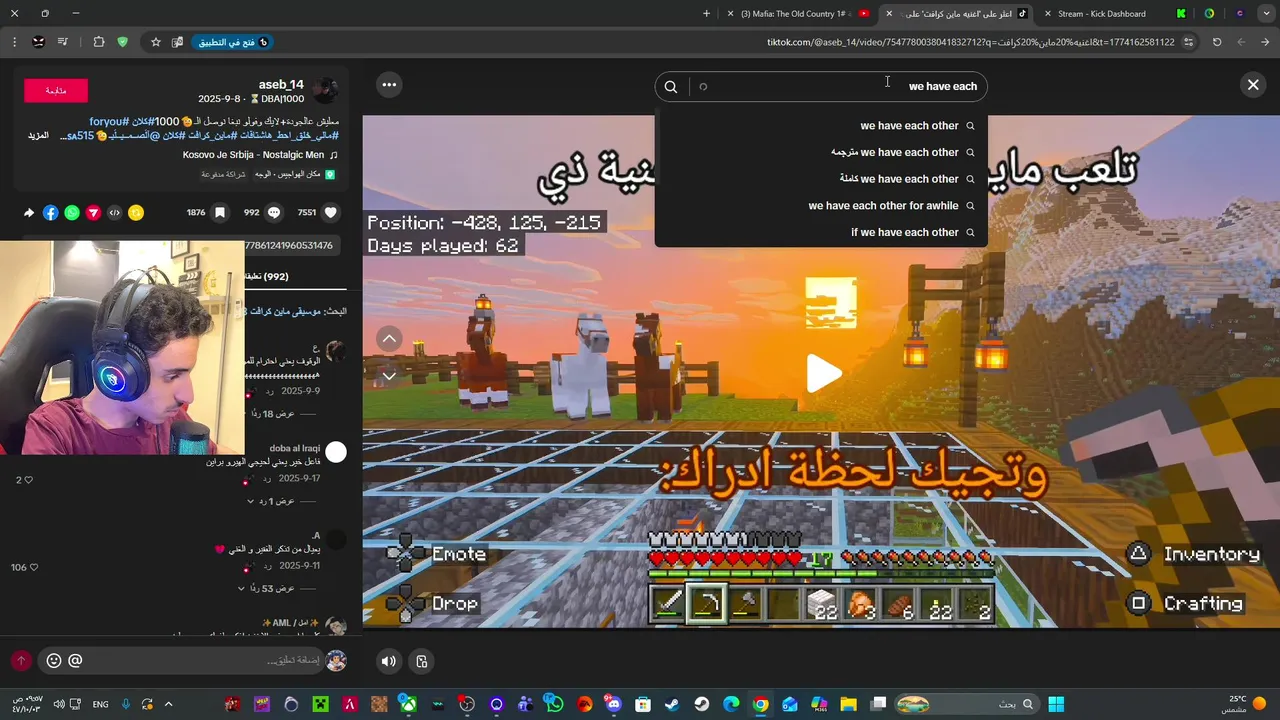The image size is (1280, 720).
Task: Select suggestion "we have each other for awhile"
Action: [883, 206]
